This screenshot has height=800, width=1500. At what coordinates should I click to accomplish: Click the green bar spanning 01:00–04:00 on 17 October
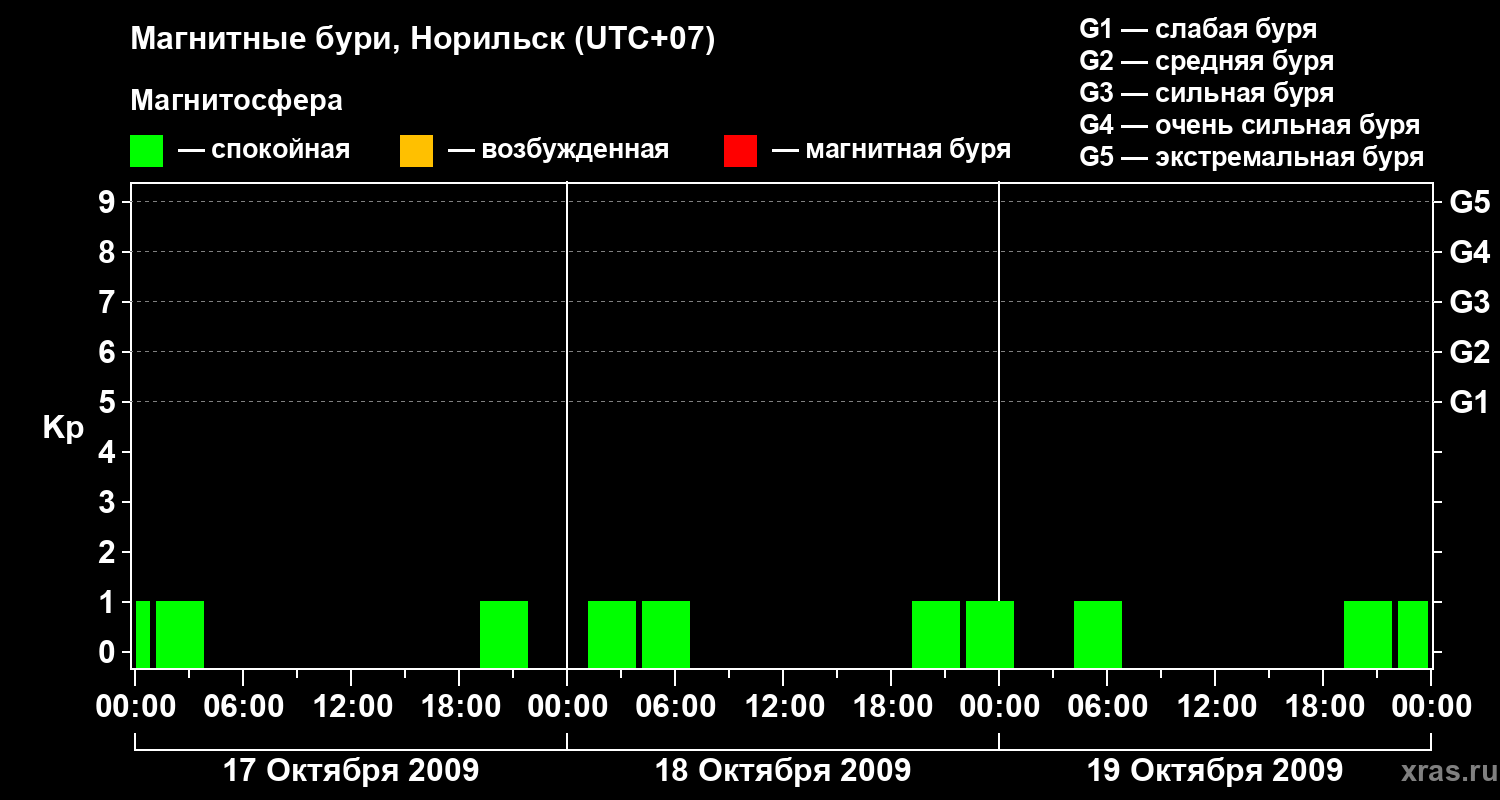[x=180, y=634]
